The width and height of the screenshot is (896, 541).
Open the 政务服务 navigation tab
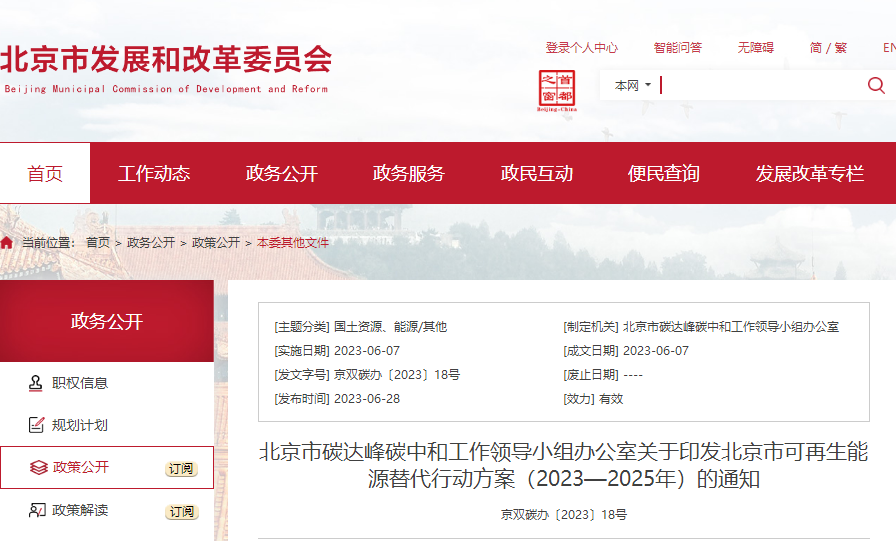(408, 174)
